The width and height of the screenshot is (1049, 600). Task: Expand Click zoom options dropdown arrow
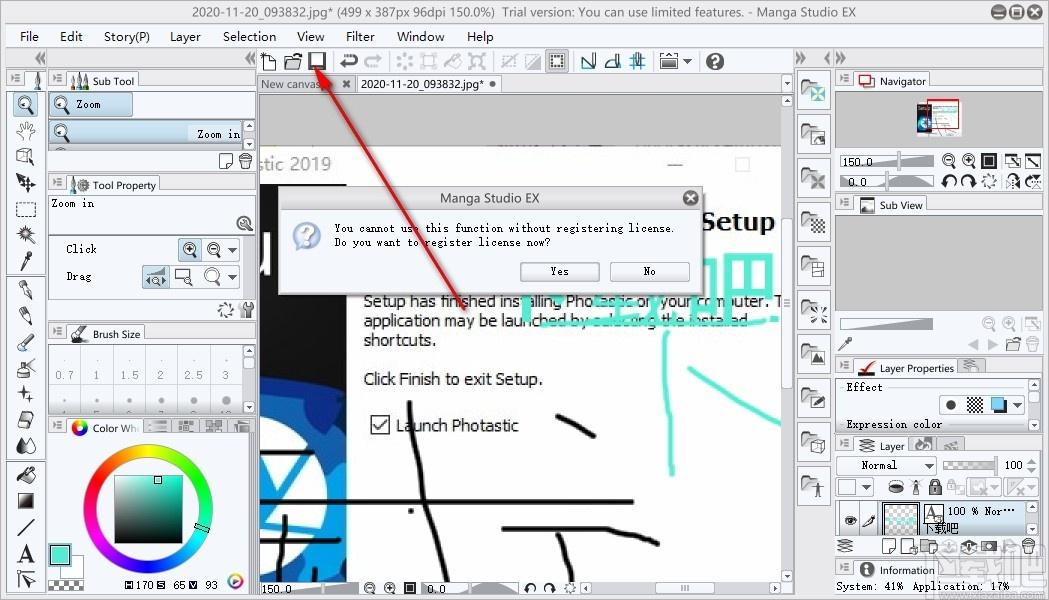[x=232, y=250]
